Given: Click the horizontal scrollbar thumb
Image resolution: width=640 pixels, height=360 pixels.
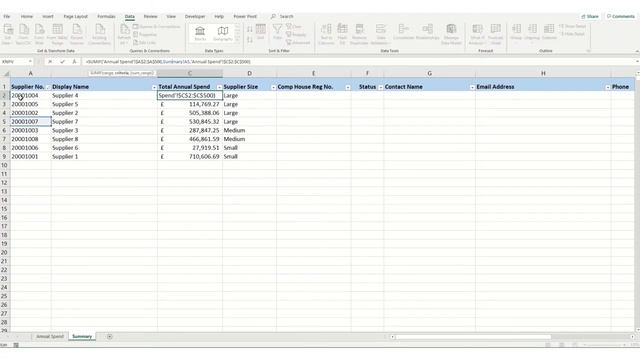Looking at the screenshot, I should (473, 337).
